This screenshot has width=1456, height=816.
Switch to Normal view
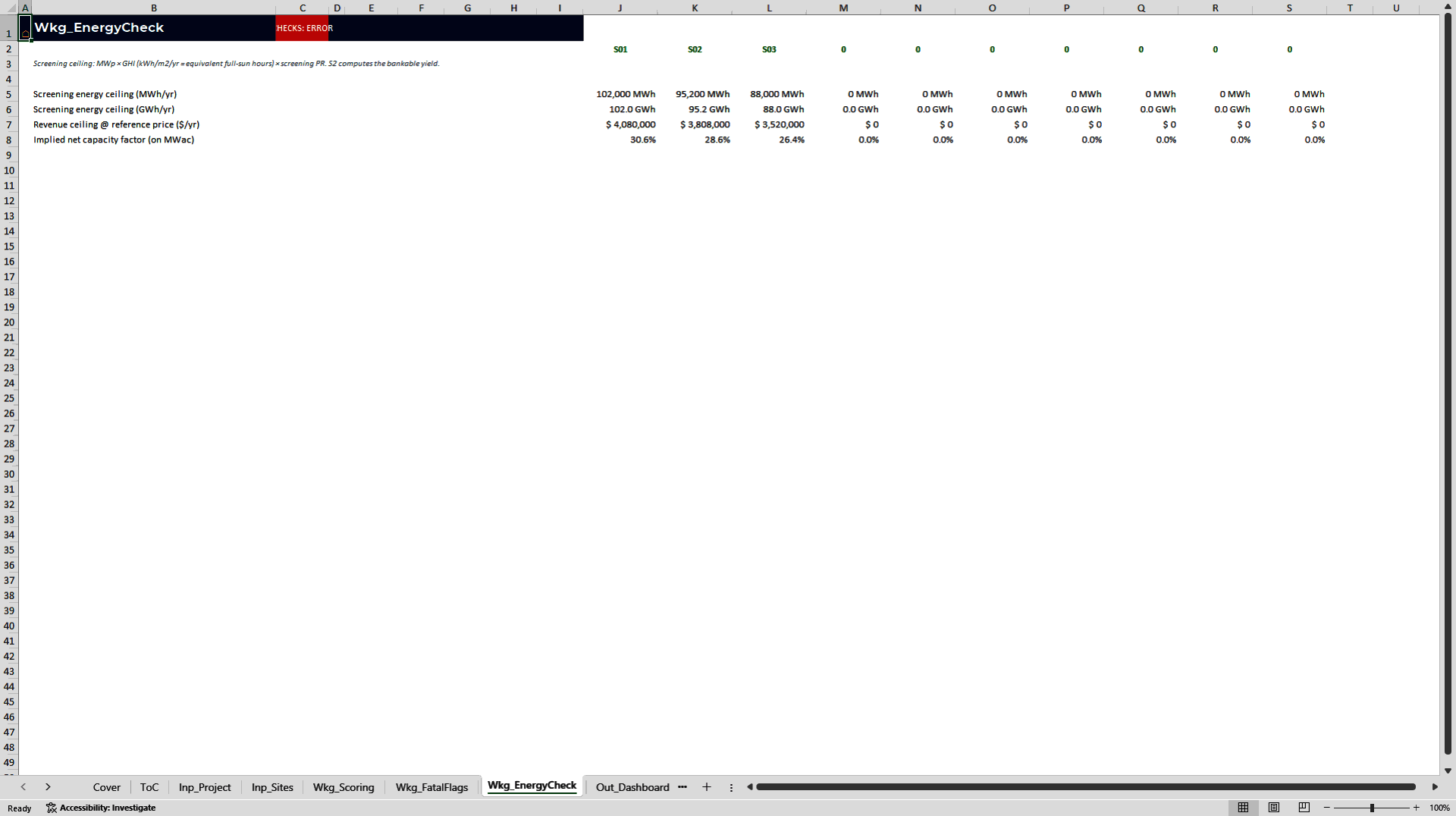[1243, 808]
